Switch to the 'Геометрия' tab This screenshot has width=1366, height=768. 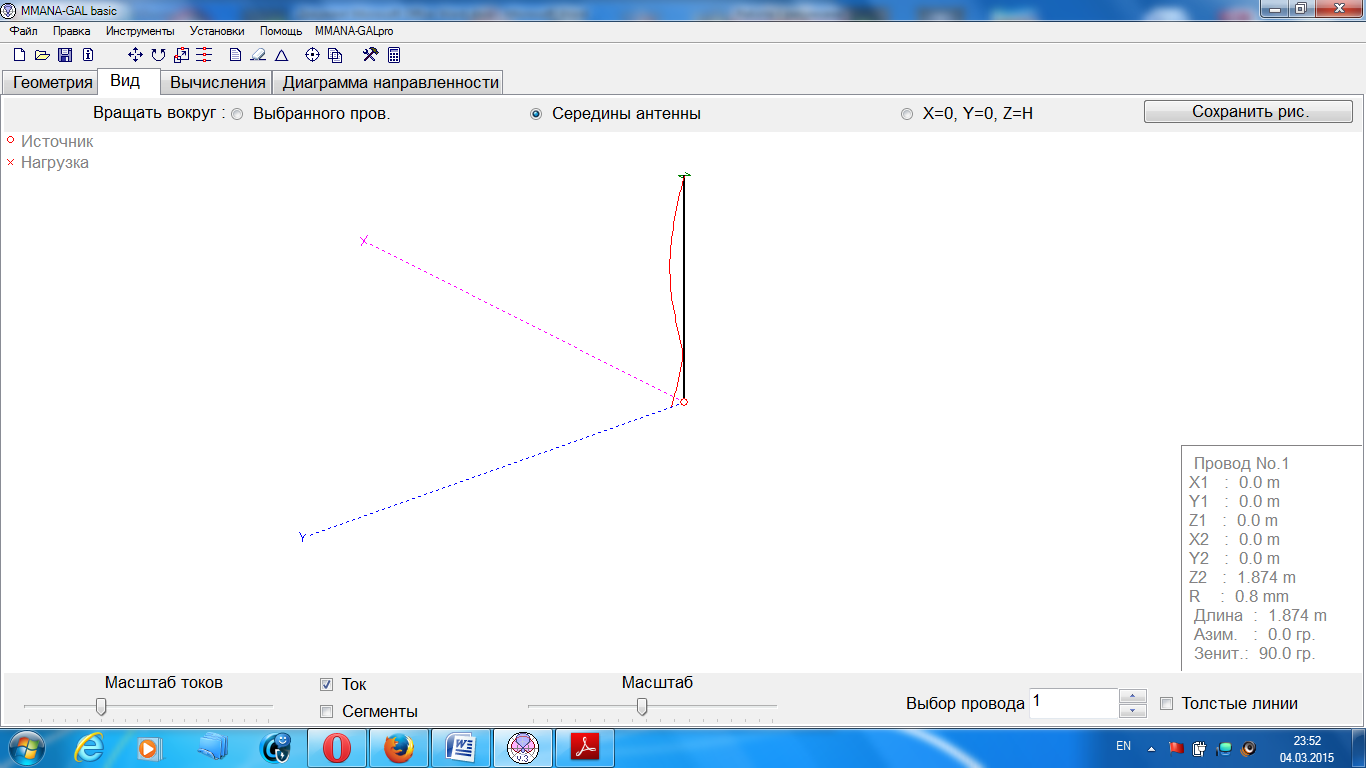(x=52, y=83)
